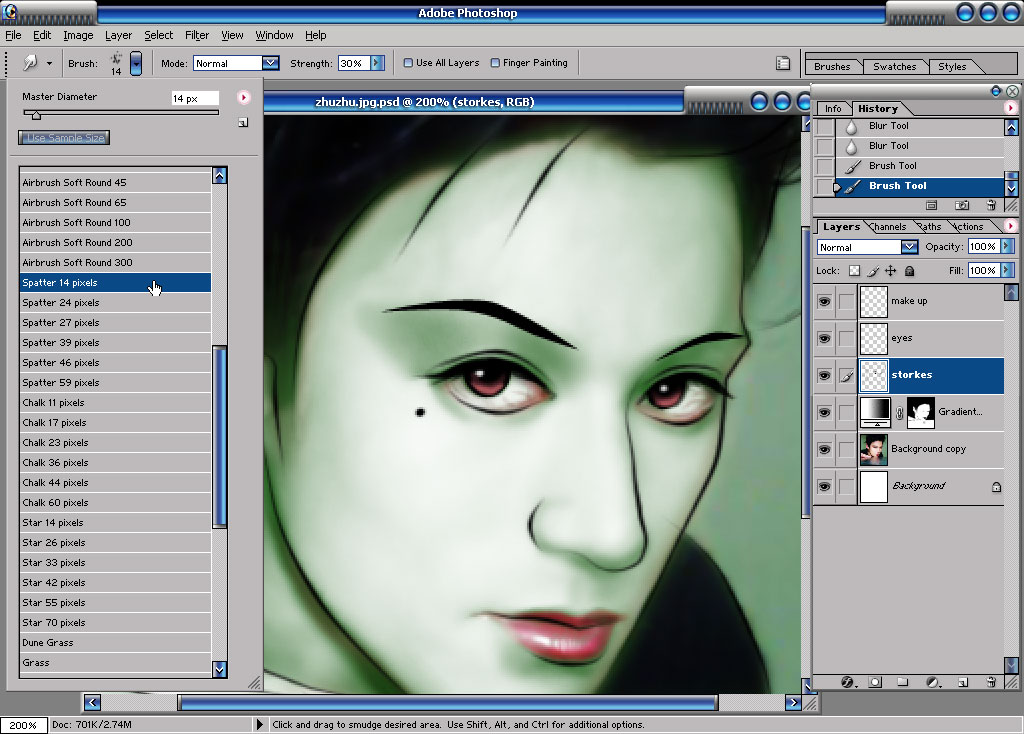The image size is (1024, 734).
Task: Open the File menu
Action: 13,35
